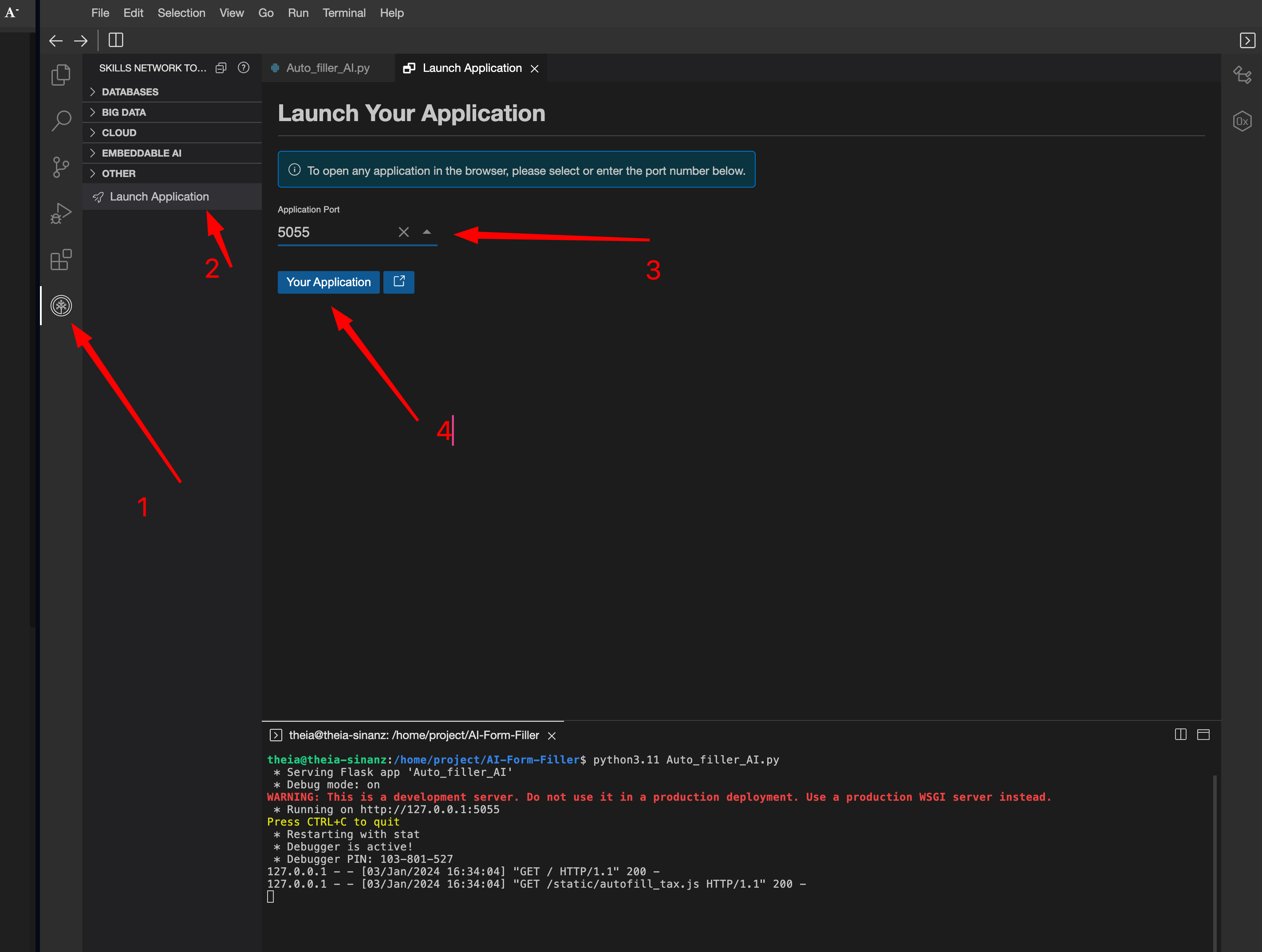
Task: Expand the EMBEDDABLE AI section
Action: tap(141, 153)
